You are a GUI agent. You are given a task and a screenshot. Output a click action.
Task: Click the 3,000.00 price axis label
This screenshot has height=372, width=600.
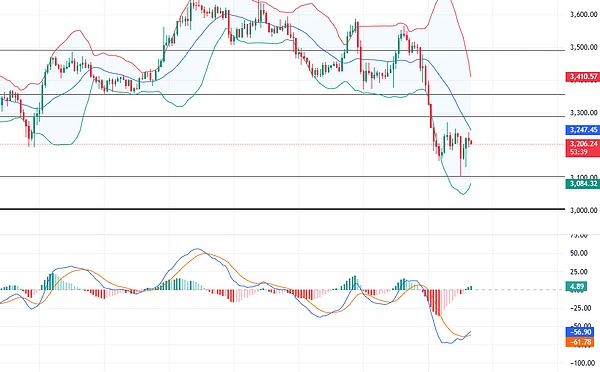584,210
